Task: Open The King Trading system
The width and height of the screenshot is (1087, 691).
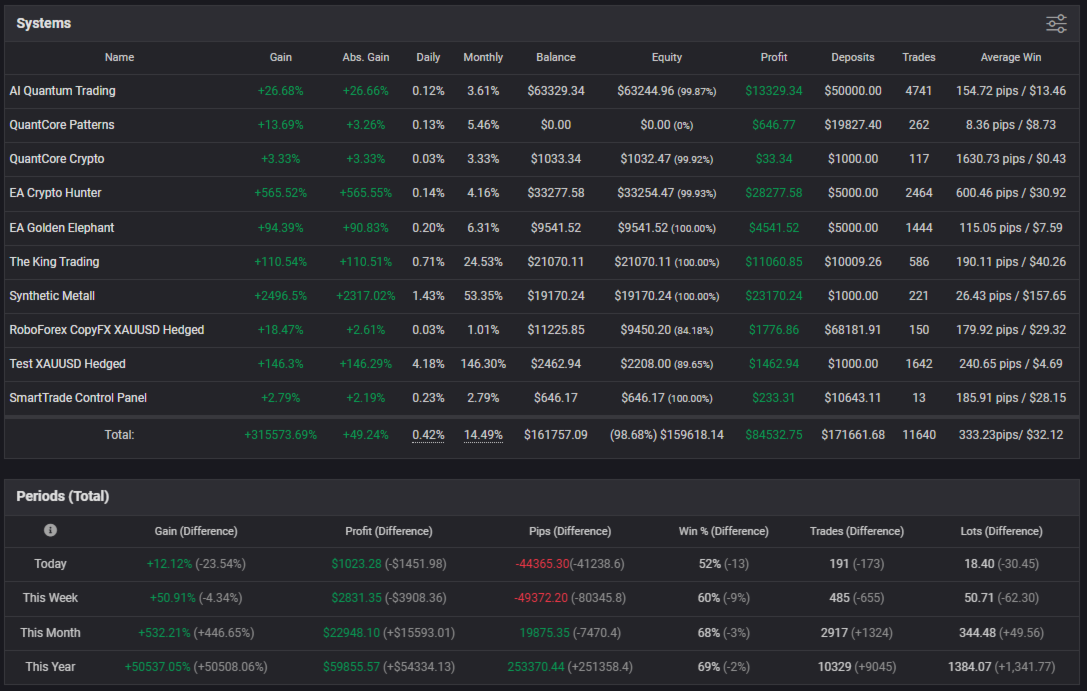Action: click(x=54, y=262)
